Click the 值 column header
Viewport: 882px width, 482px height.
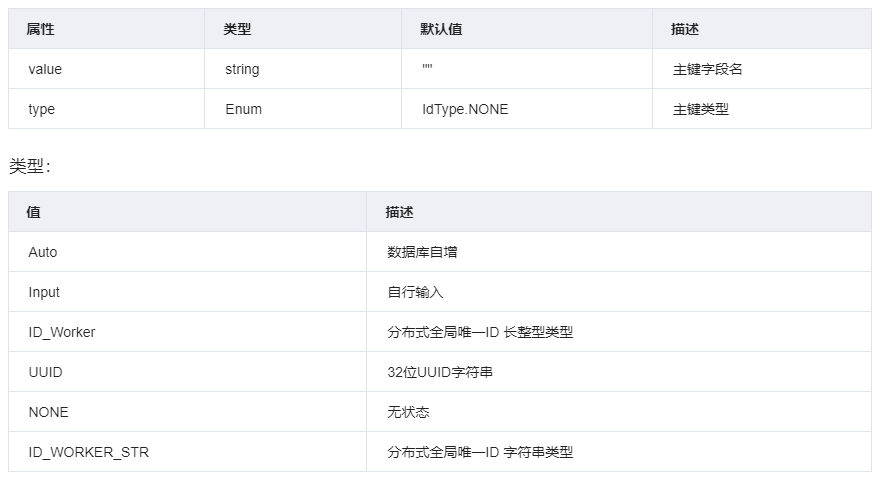pos(34,212)
